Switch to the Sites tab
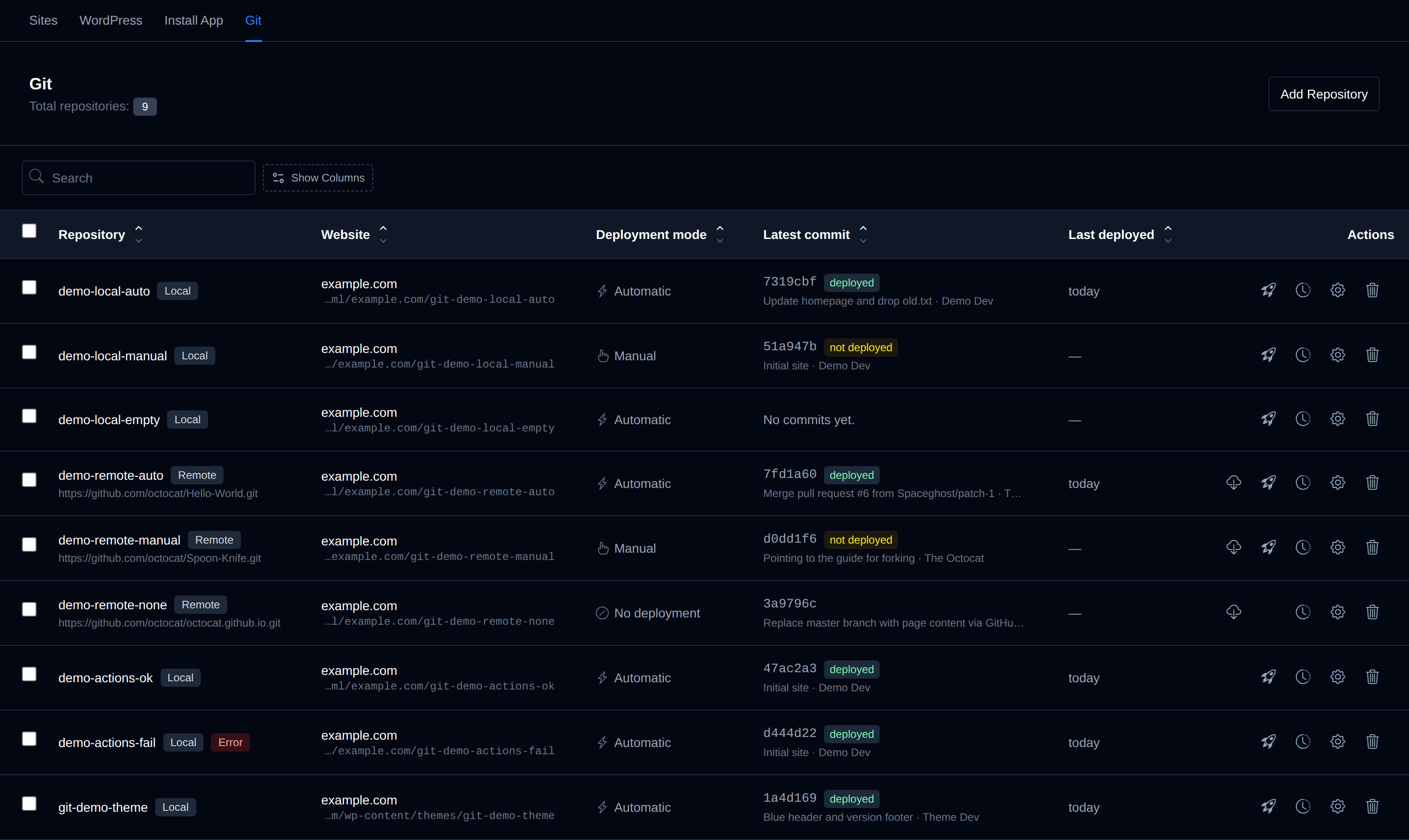This screenshot has width=1409, height=840. coord(43,21)
